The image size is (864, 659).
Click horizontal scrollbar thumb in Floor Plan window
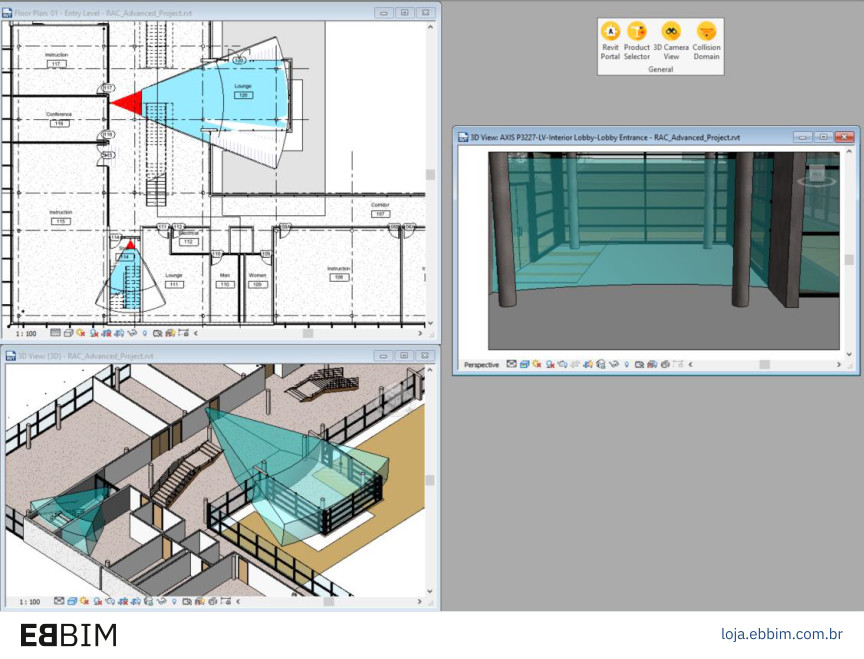coord(308,333)
